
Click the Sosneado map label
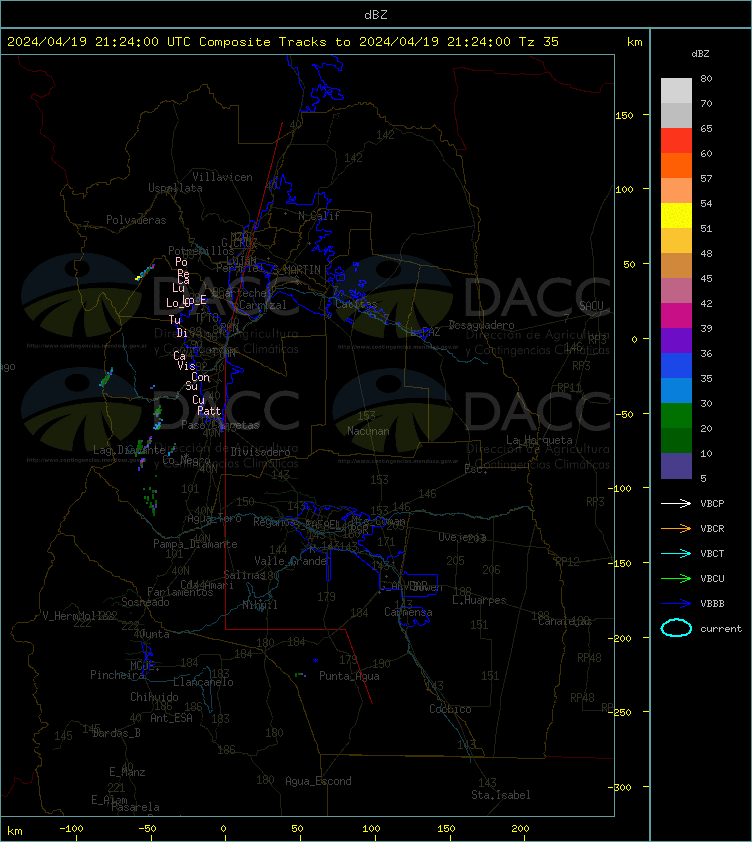tap(145, 602)
